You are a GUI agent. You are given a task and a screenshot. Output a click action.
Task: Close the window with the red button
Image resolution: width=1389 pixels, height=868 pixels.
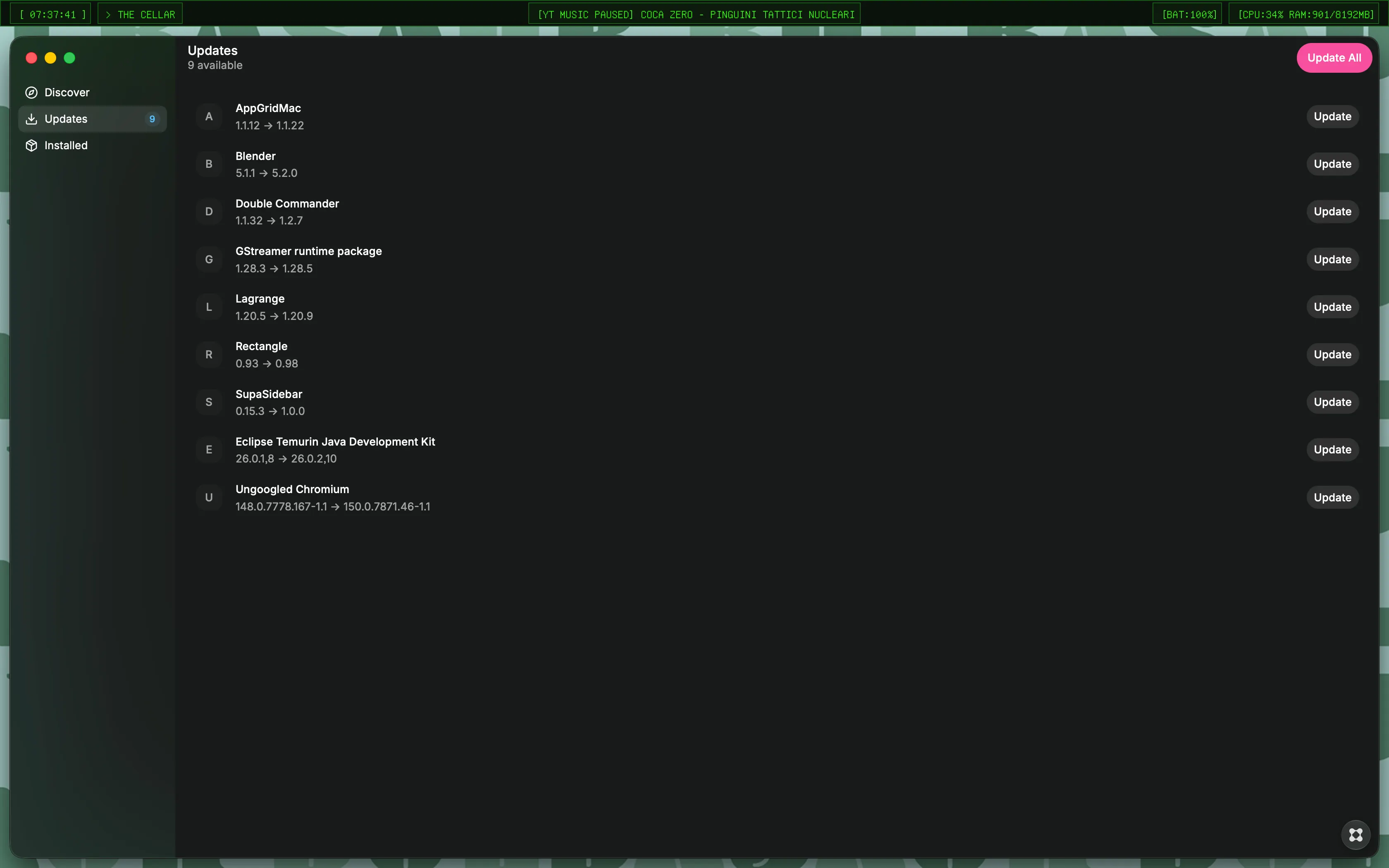click(31, 58)
